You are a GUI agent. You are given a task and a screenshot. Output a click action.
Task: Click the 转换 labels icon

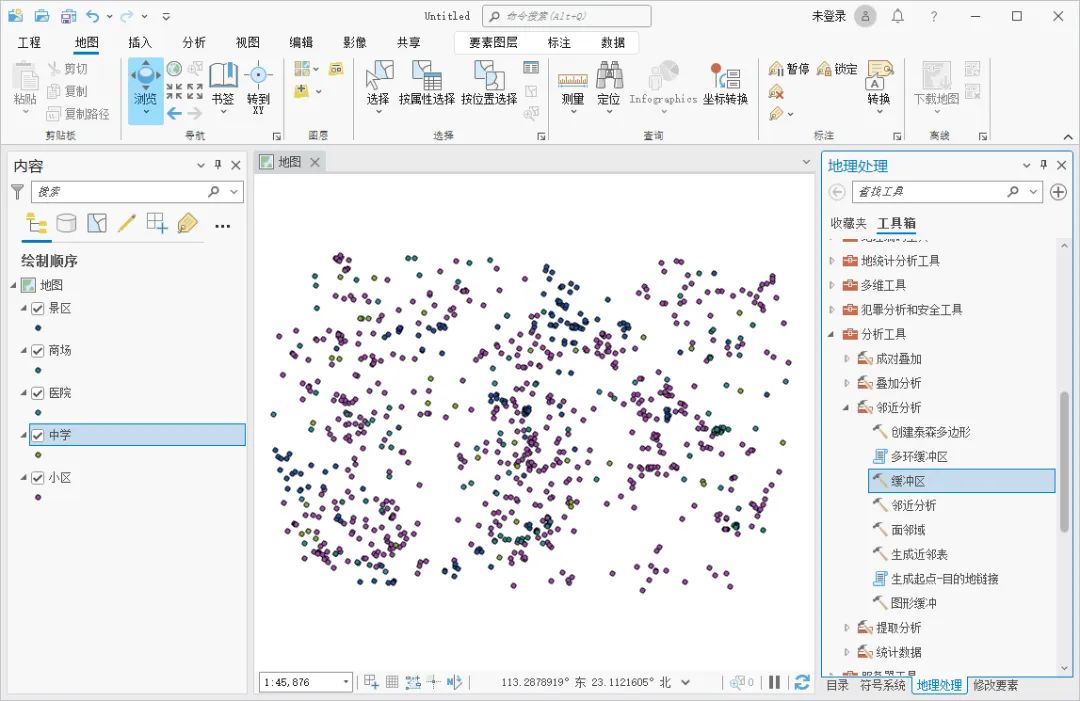point(879,74)
